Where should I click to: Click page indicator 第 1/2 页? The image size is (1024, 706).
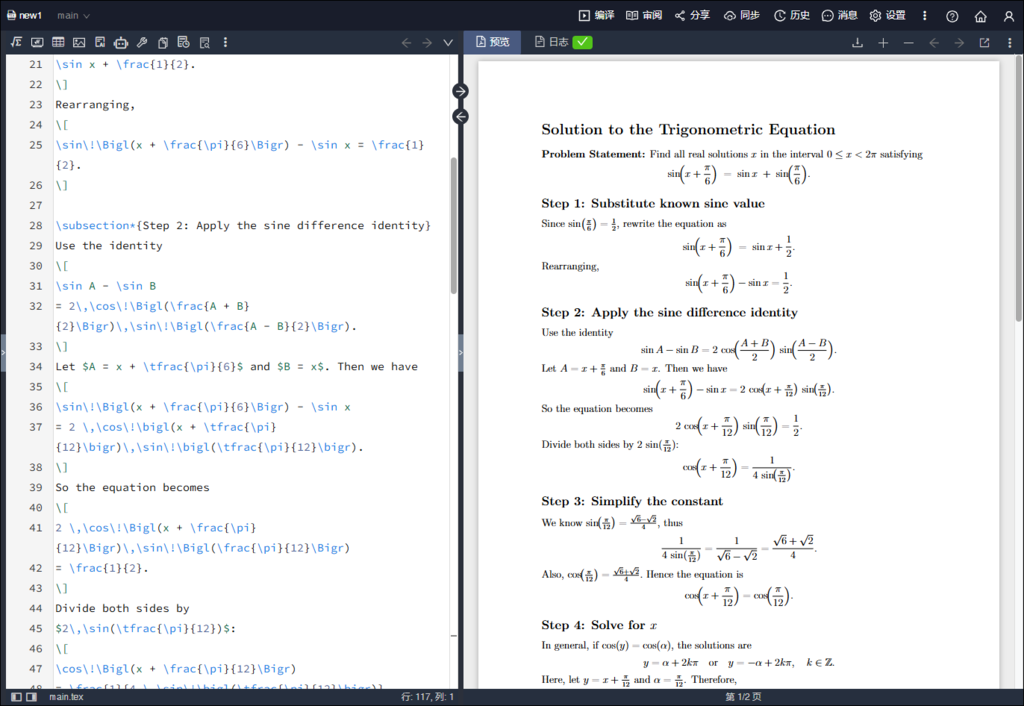coord(743,697)
